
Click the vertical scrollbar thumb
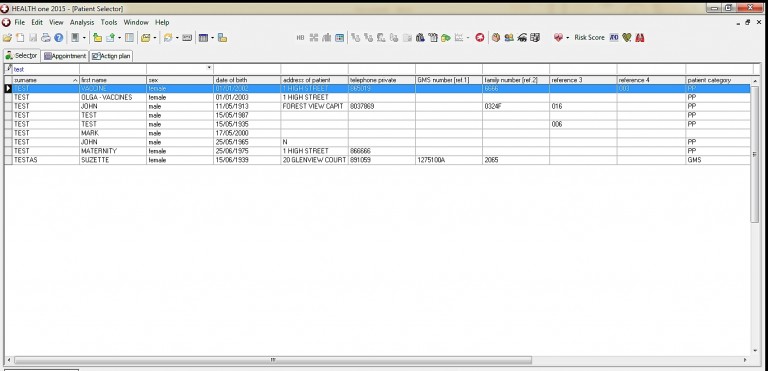coord(755,154)
